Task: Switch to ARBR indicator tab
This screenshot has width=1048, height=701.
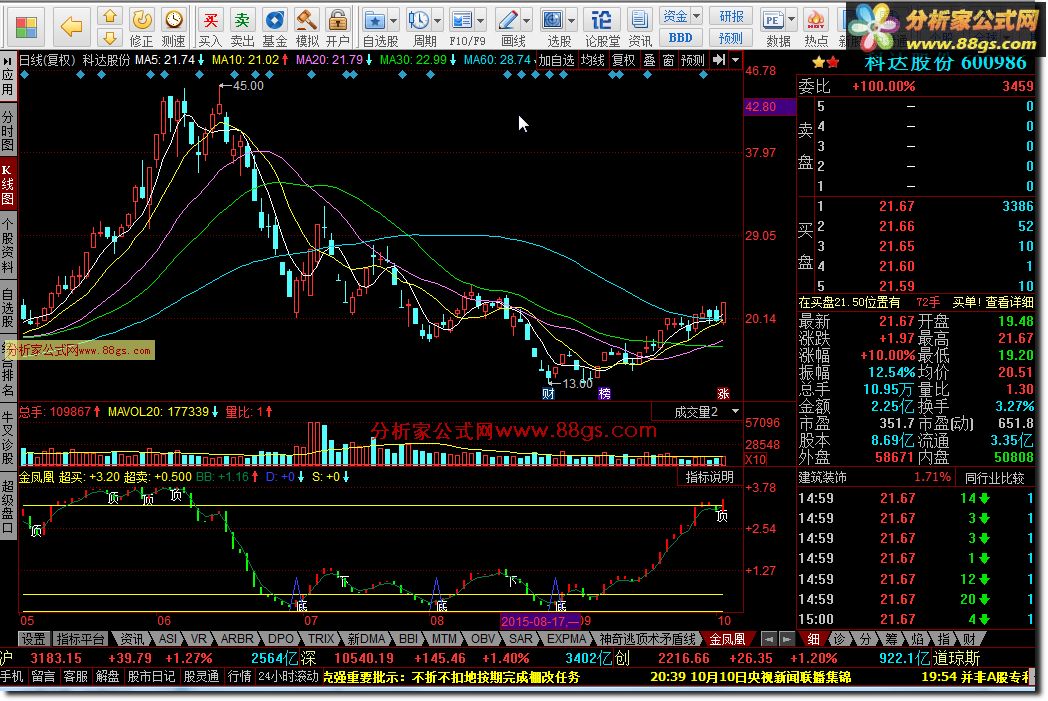Action: click(237, 640)
